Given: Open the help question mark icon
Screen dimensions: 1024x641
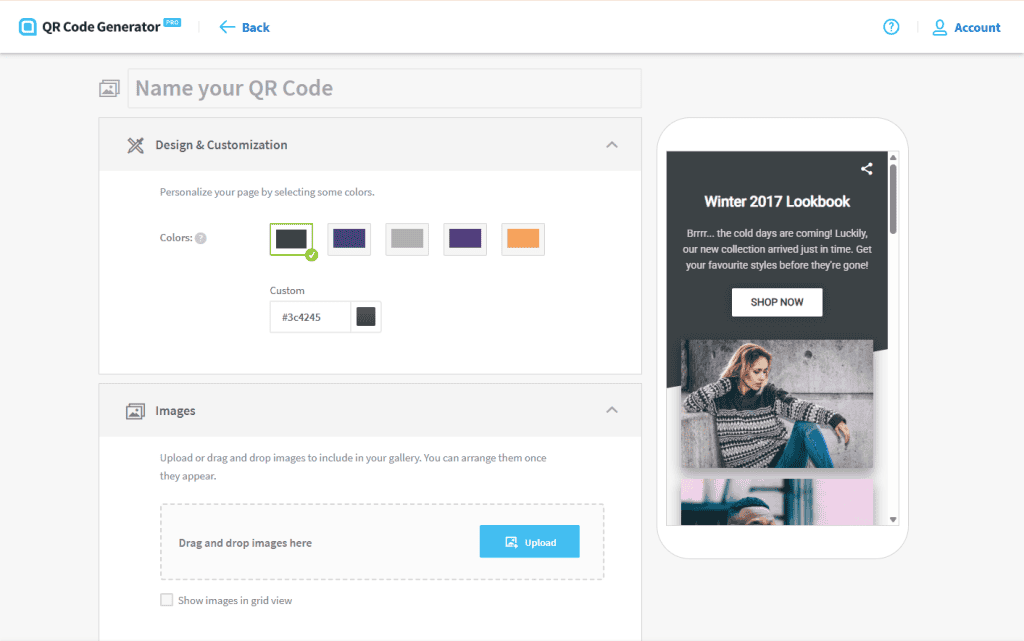Looking at the screenshot, I should point(890,27).
